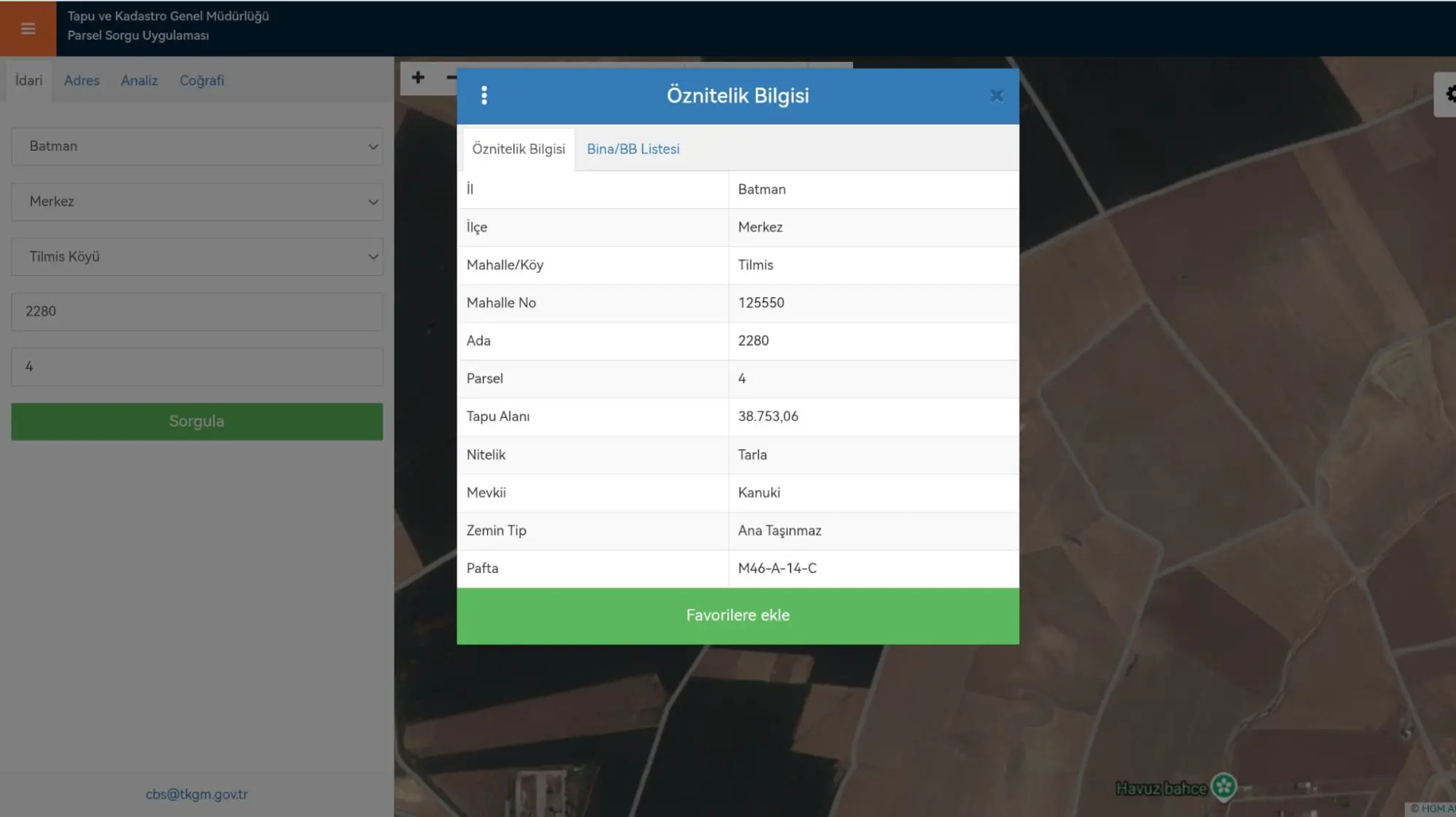Open the Bina/BB Listesi tab
Image resolution: width=1456 pixels, height=817 pixels.
pos(633,149)
